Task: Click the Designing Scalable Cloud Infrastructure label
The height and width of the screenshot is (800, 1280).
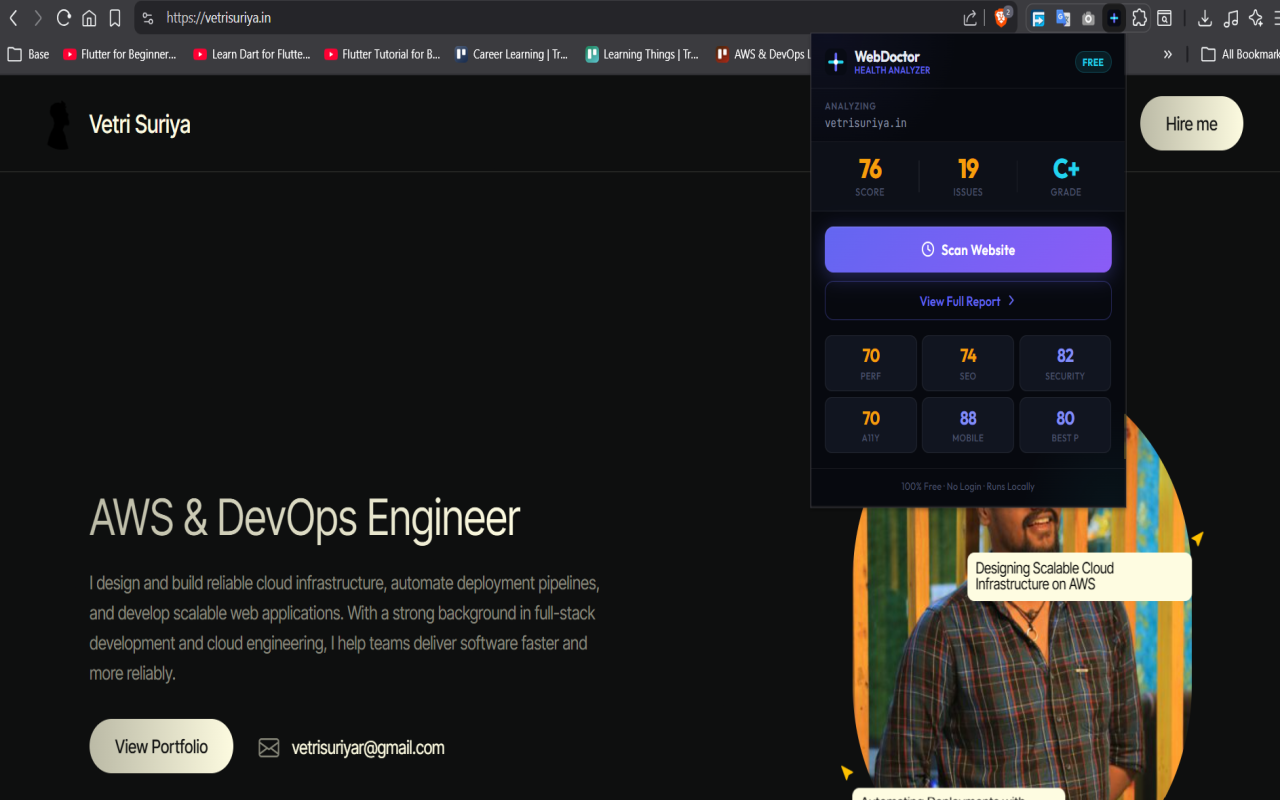Action: coord(1079,576)
